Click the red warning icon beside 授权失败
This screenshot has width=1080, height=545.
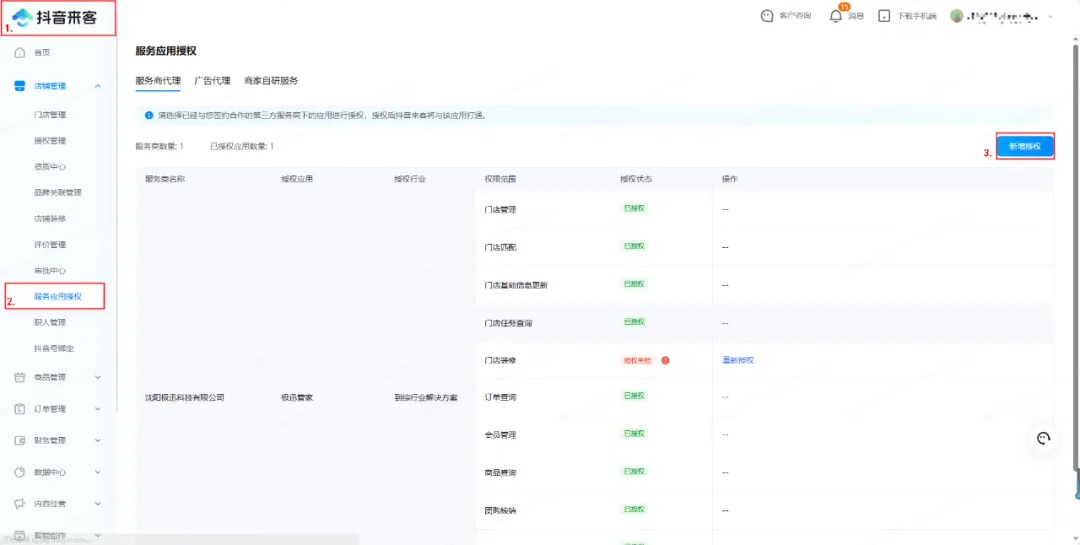(665, 360)
